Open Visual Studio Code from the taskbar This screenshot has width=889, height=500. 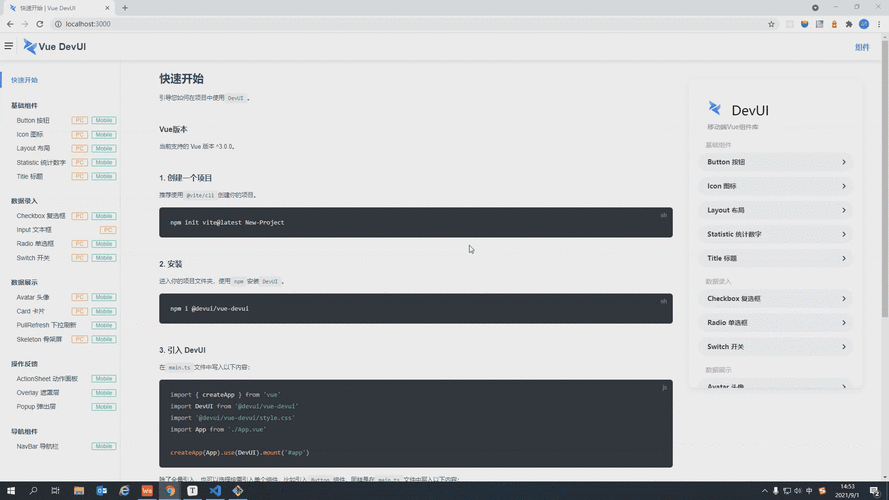(215, 491)
